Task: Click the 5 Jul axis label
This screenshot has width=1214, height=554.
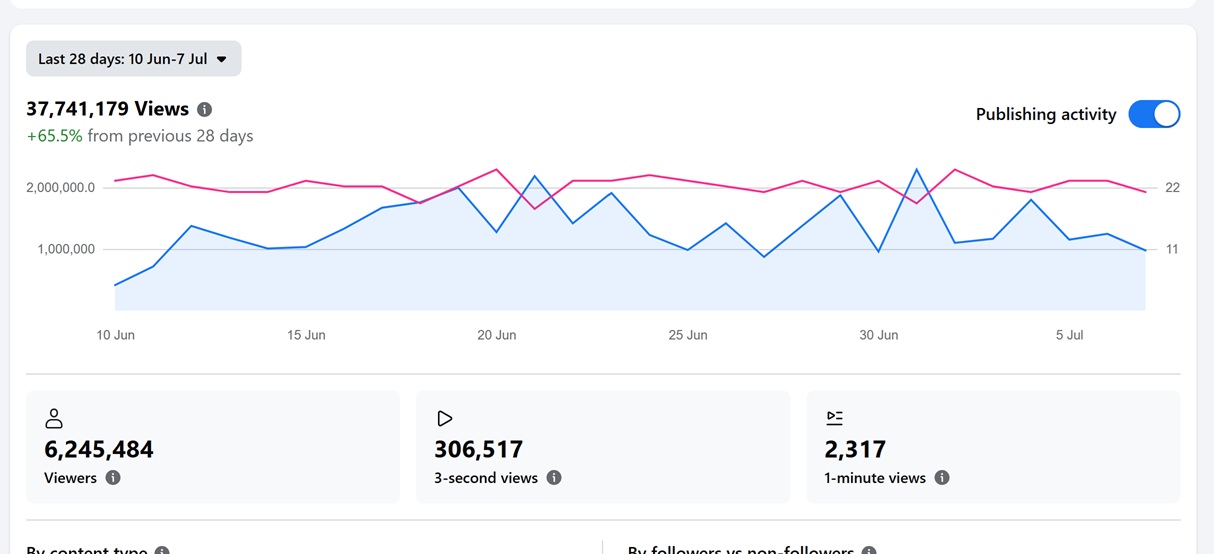Action: pyautogui.click(x=1070, y=335)
